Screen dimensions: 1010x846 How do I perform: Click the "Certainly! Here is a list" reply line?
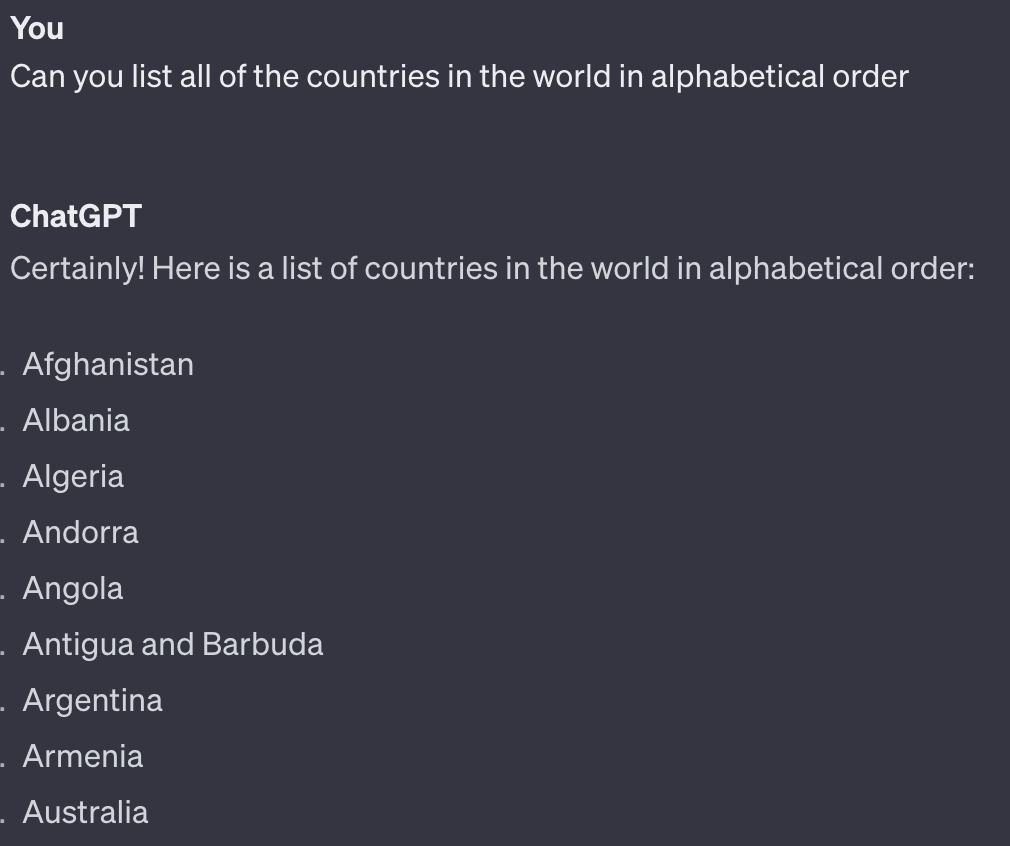492,268
